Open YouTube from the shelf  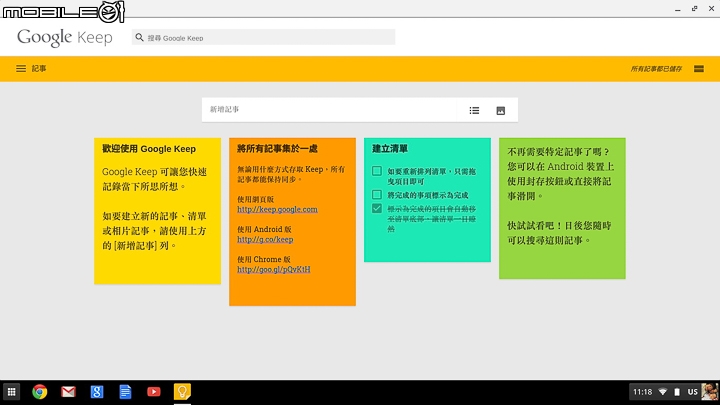click(x=154, y=392)
